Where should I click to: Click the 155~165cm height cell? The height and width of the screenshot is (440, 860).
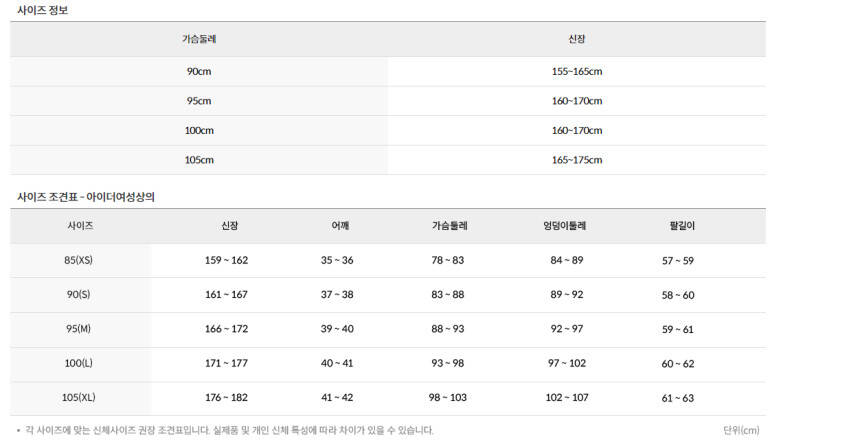[576, 71]
